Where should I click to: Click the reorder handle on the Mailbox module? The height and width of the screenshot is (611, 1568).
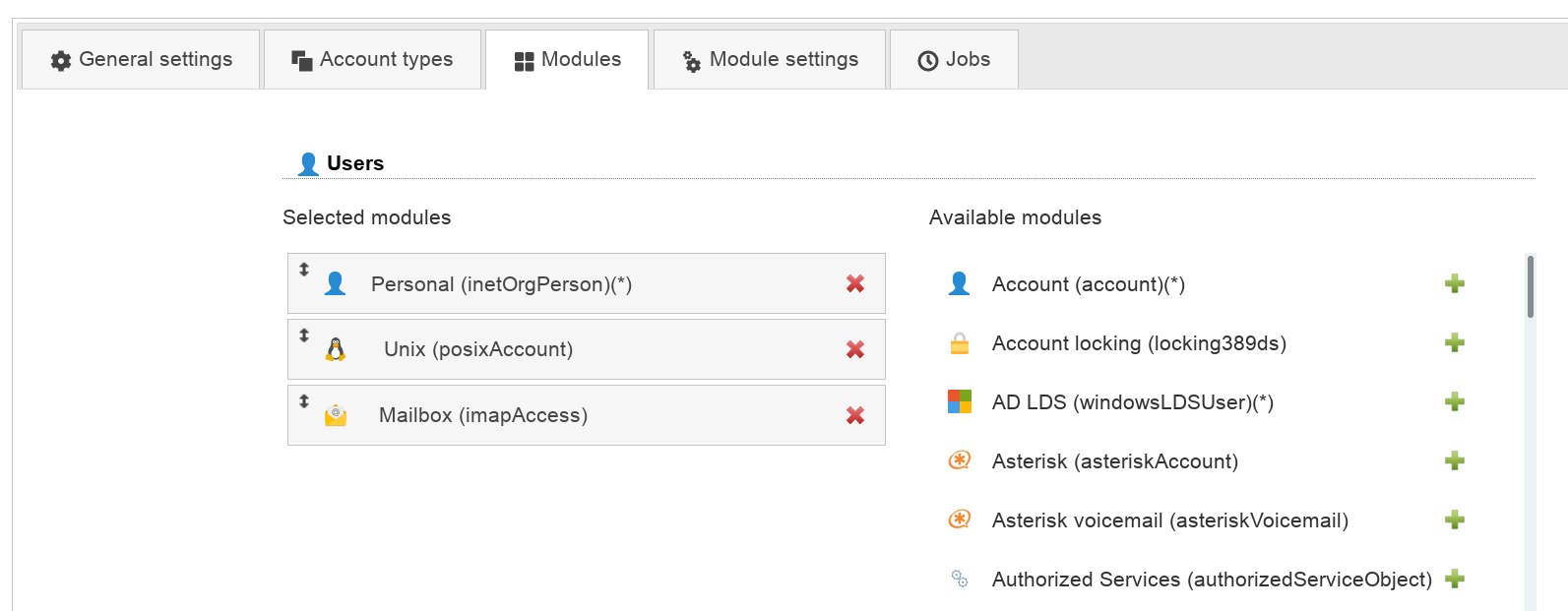[304, 400]
